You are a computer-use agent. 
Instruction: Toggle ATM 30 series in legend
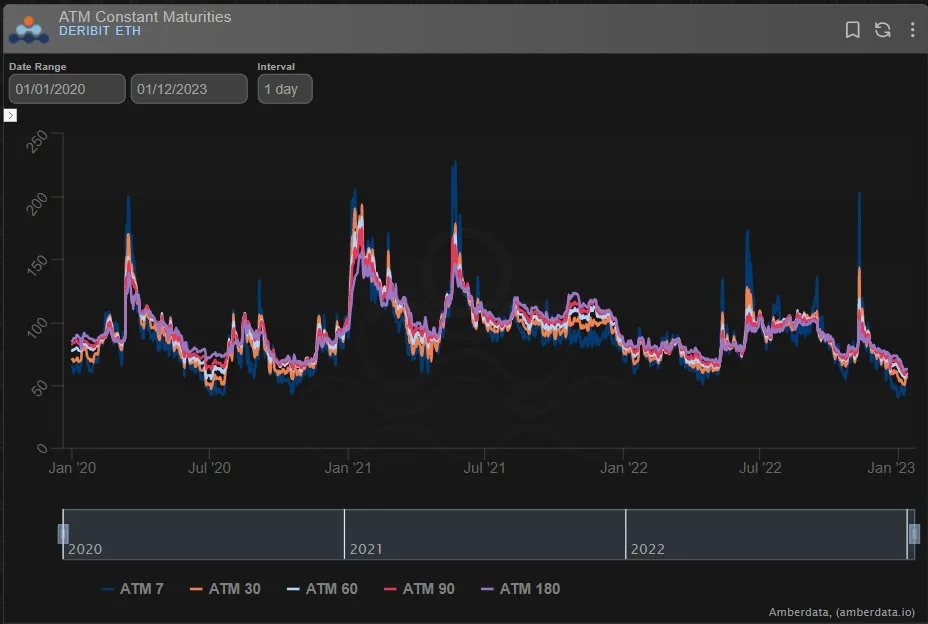225,588
